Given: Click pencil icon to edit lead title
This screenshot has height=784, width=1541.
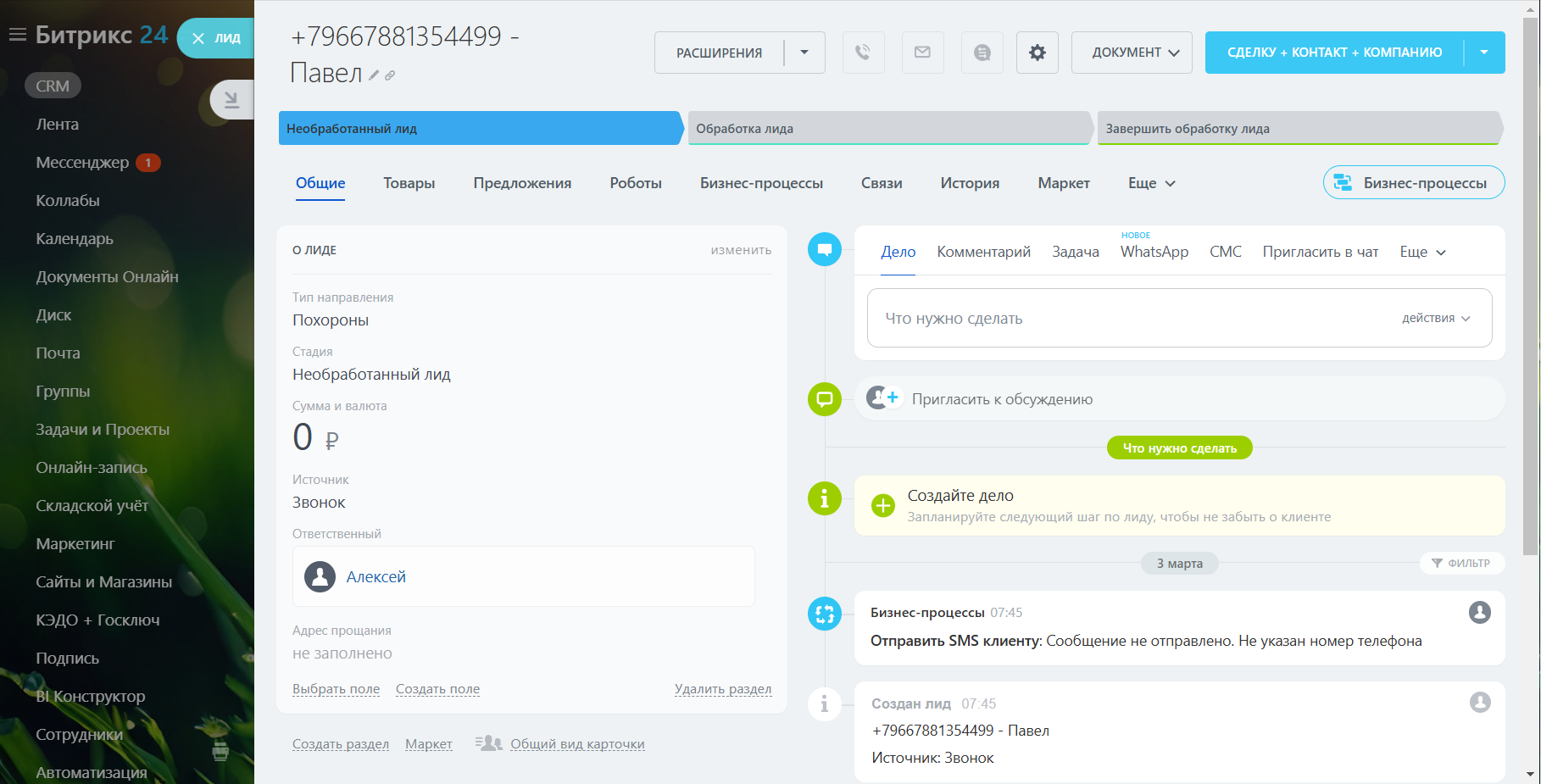Looking at the screenshot, I should point(374,75).
